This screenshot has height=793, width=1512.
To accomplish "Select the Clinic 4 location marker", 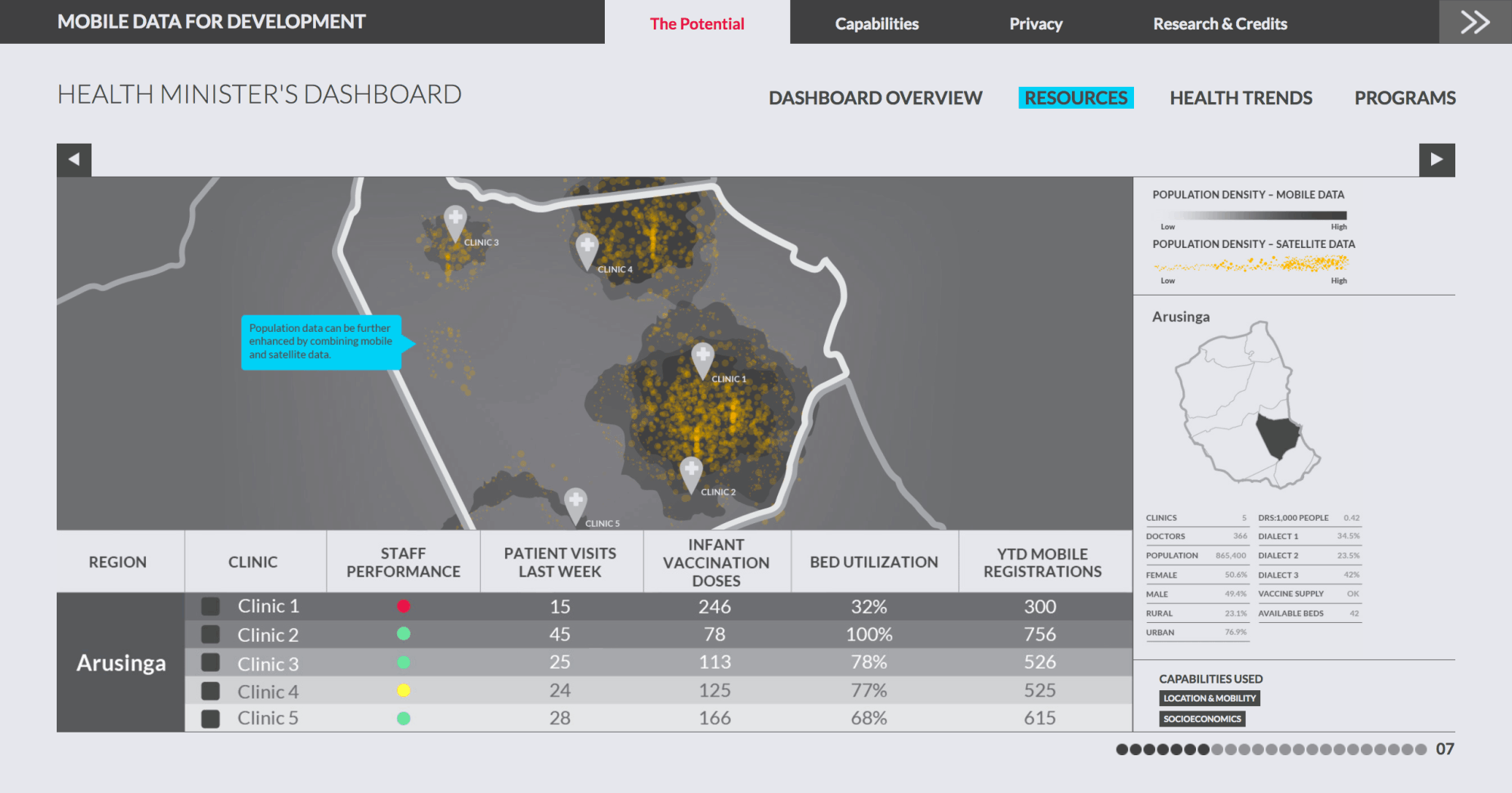I will coord(587,248).
